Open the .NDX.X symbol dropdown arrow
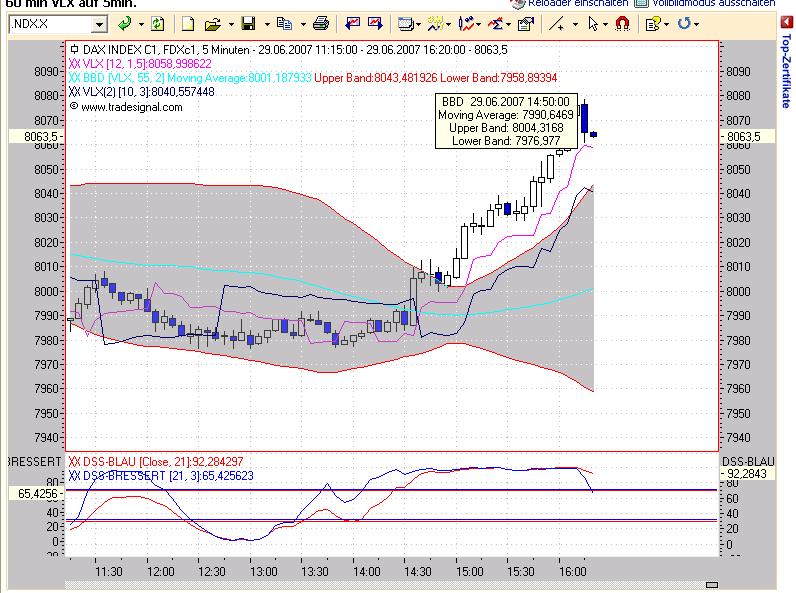The height and width of the screenshot is (593, 796). pos(100,24)
